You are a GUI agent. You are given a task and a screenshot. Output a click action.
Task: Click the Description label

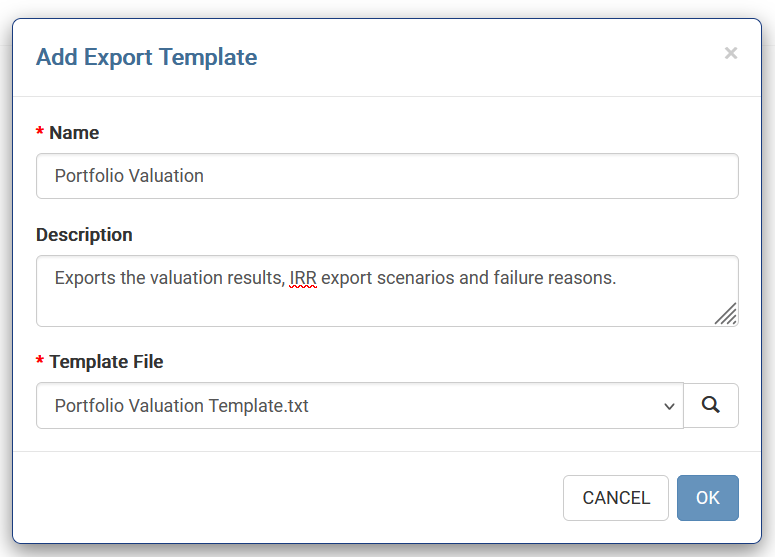[84, 235]
